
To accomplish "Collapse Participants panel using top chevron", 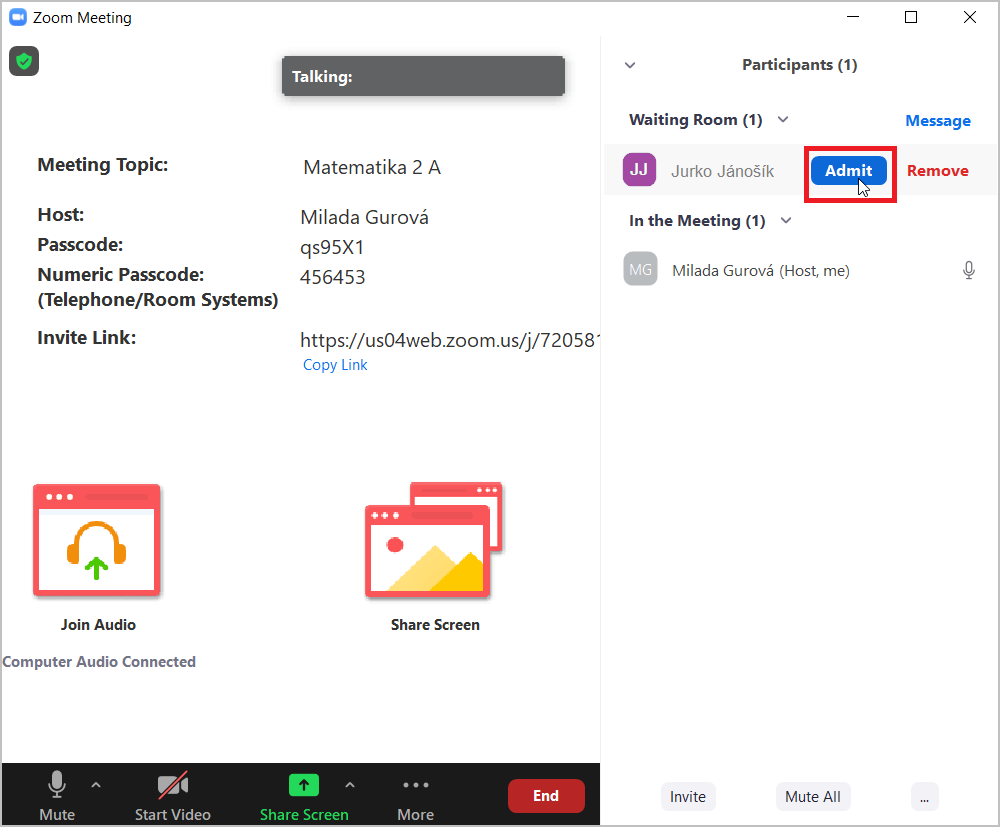I will click(630, 65).
